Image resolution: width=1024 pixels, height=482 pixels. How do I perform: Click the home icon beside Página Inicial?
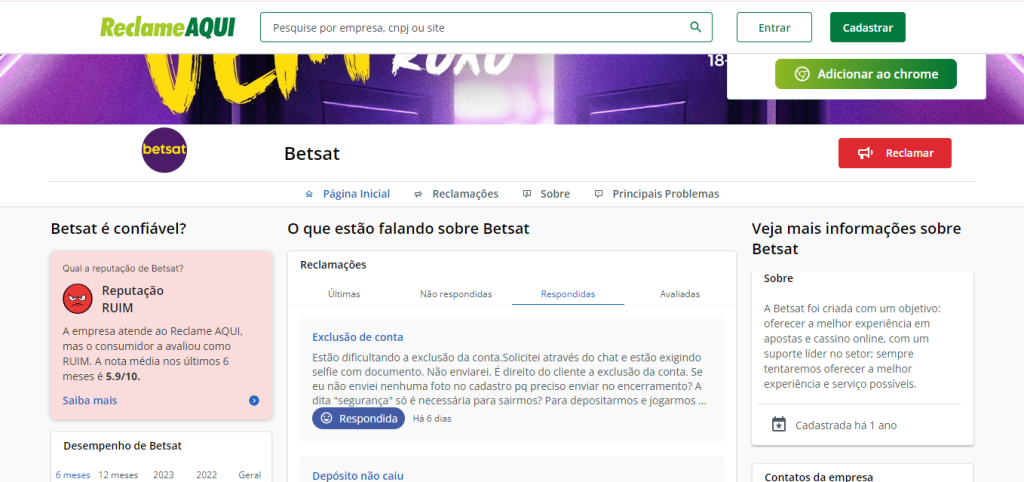click(x=310, y=194)
